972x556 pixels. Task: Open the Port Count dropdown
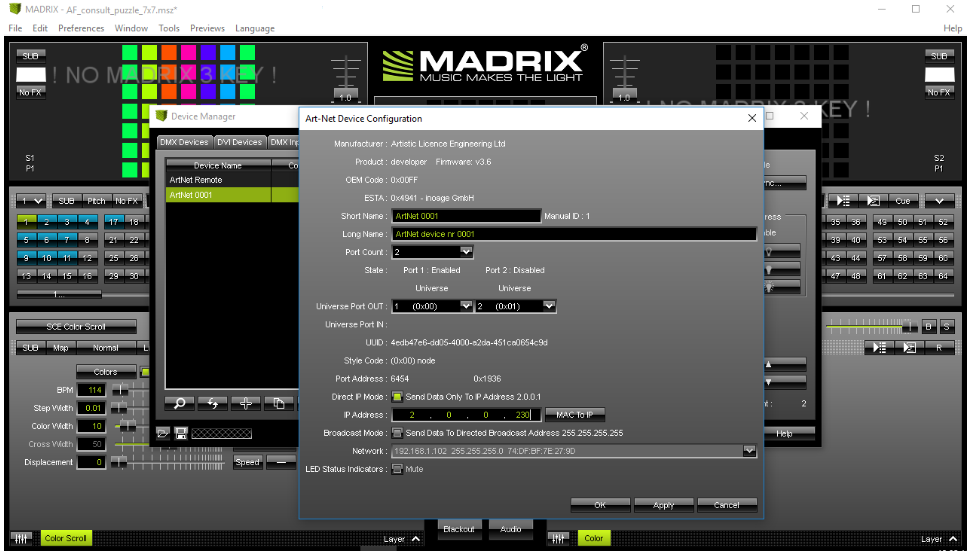click(466, 252)
